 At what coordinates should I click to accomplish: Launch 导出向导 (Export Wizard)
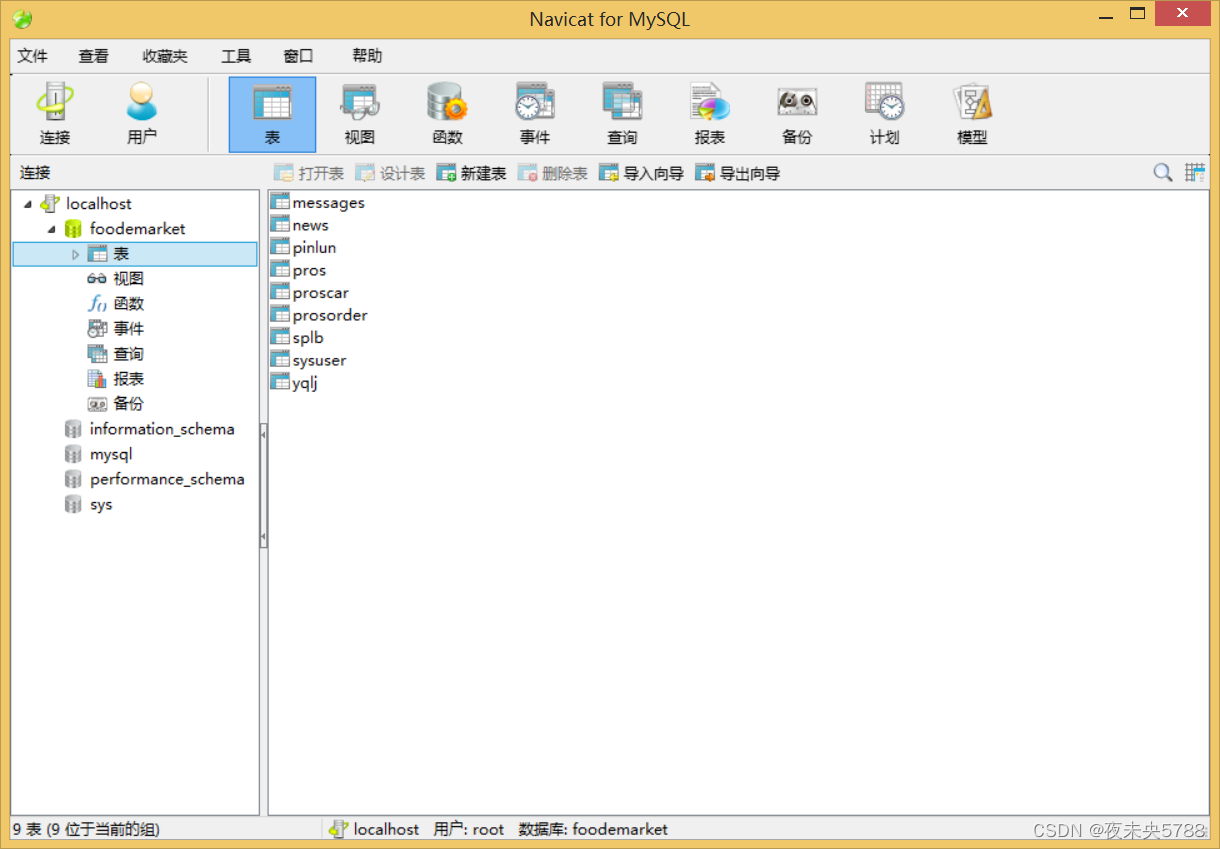click(737, 173)
